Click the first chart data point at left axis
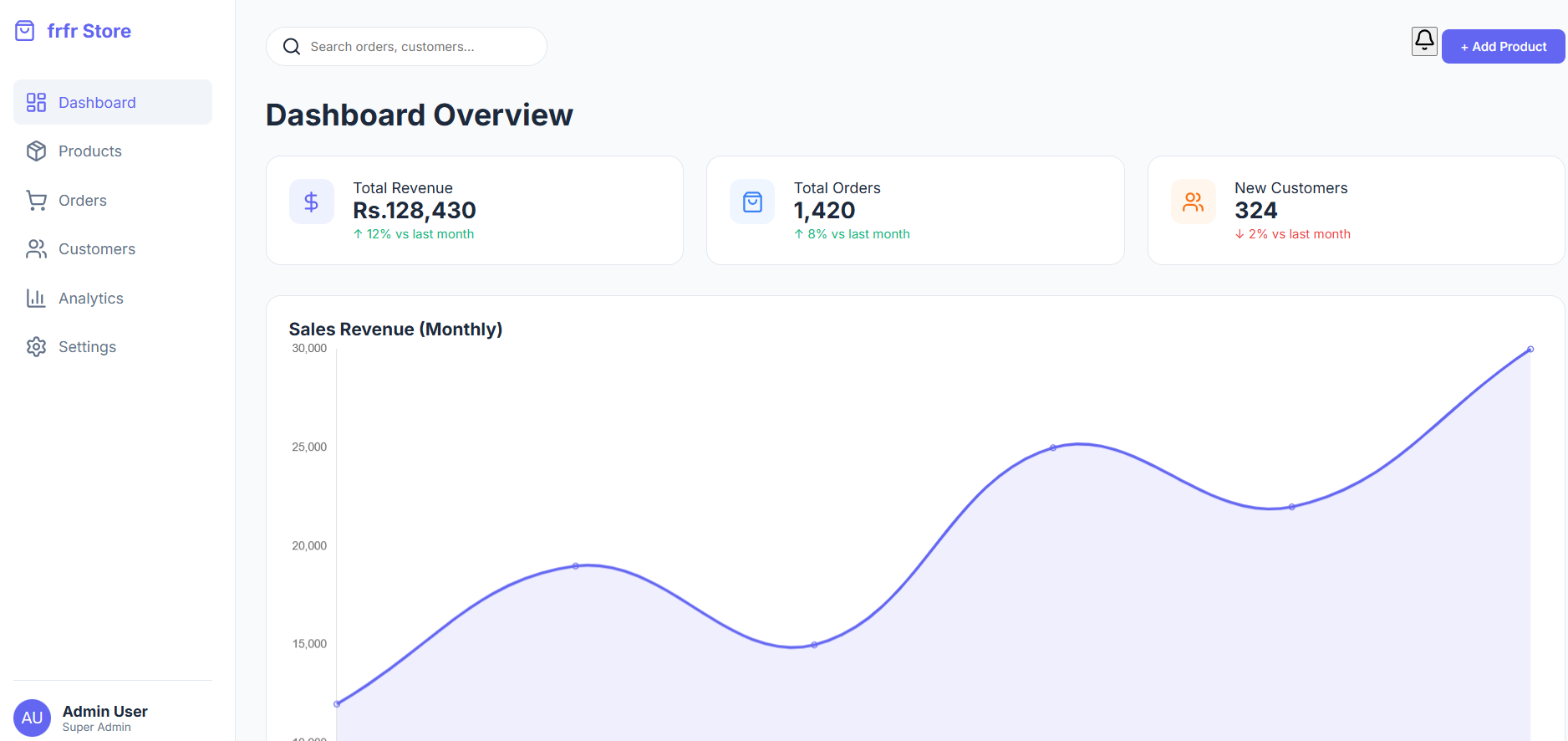This screenshot has width=1568, height=741. click(x=337, y=704)
